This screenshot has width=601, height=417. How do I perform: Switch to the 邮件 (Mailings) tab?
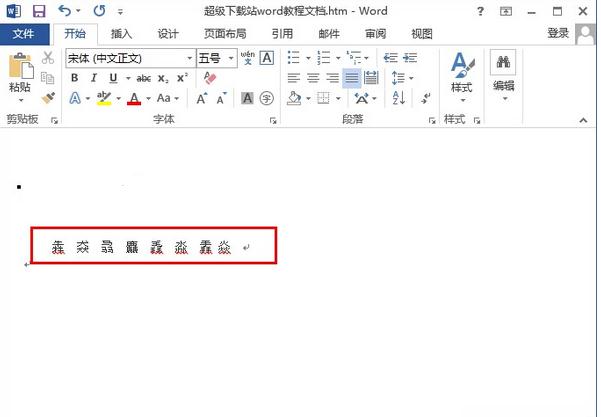tap(329, 34)
